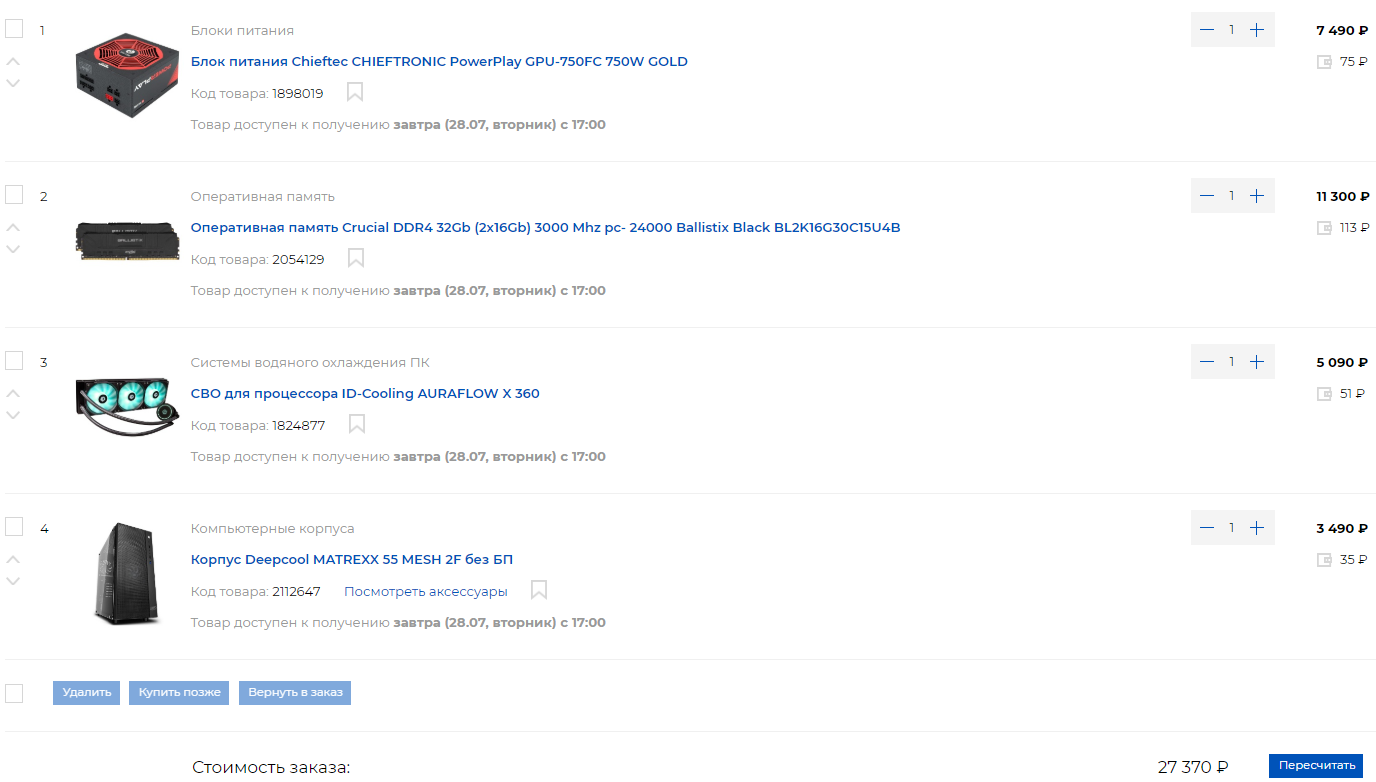Click the price 3 490 ₽
The image size is (1376, 782).
1342,529
